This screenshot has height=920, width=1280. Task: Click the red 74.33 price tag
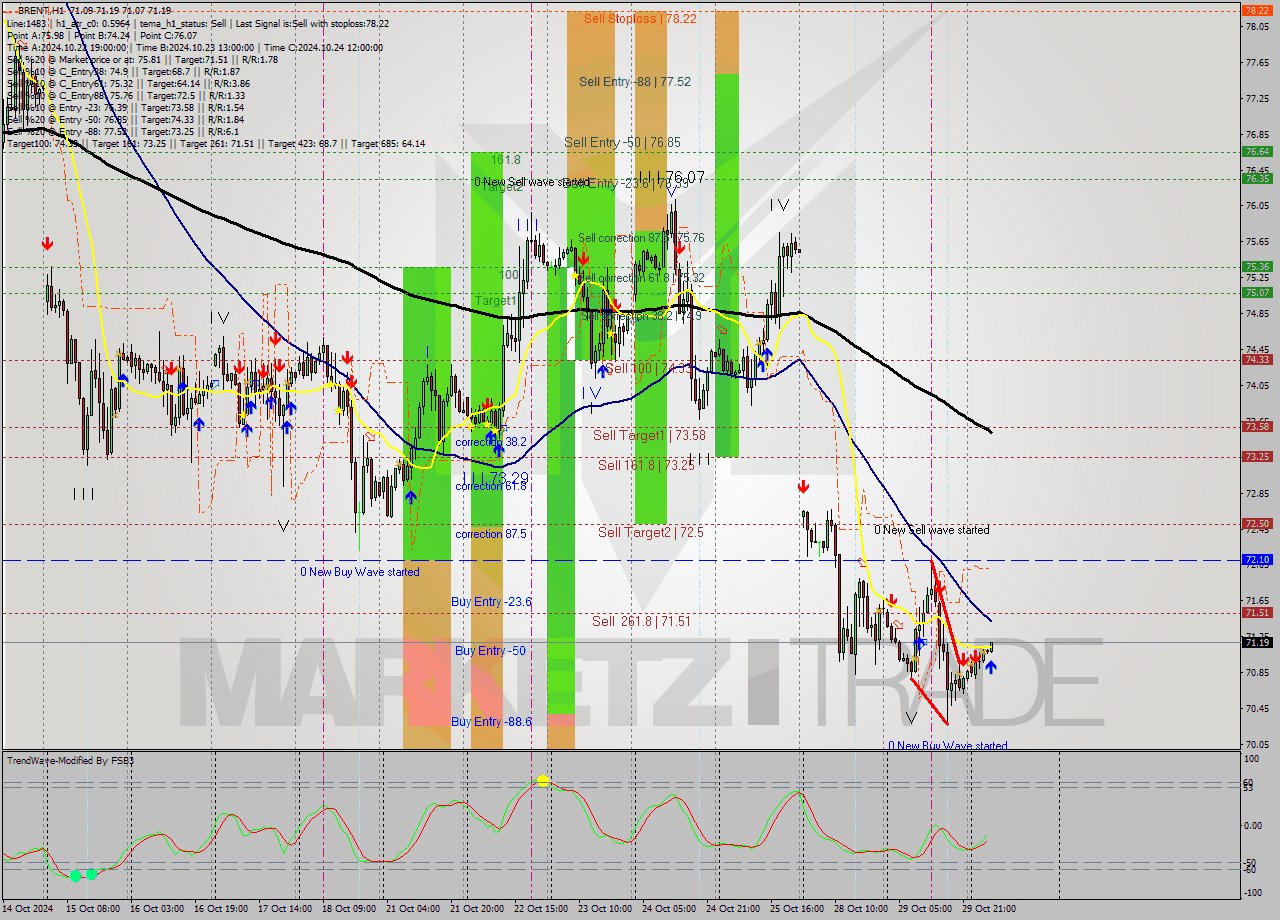1256,360
